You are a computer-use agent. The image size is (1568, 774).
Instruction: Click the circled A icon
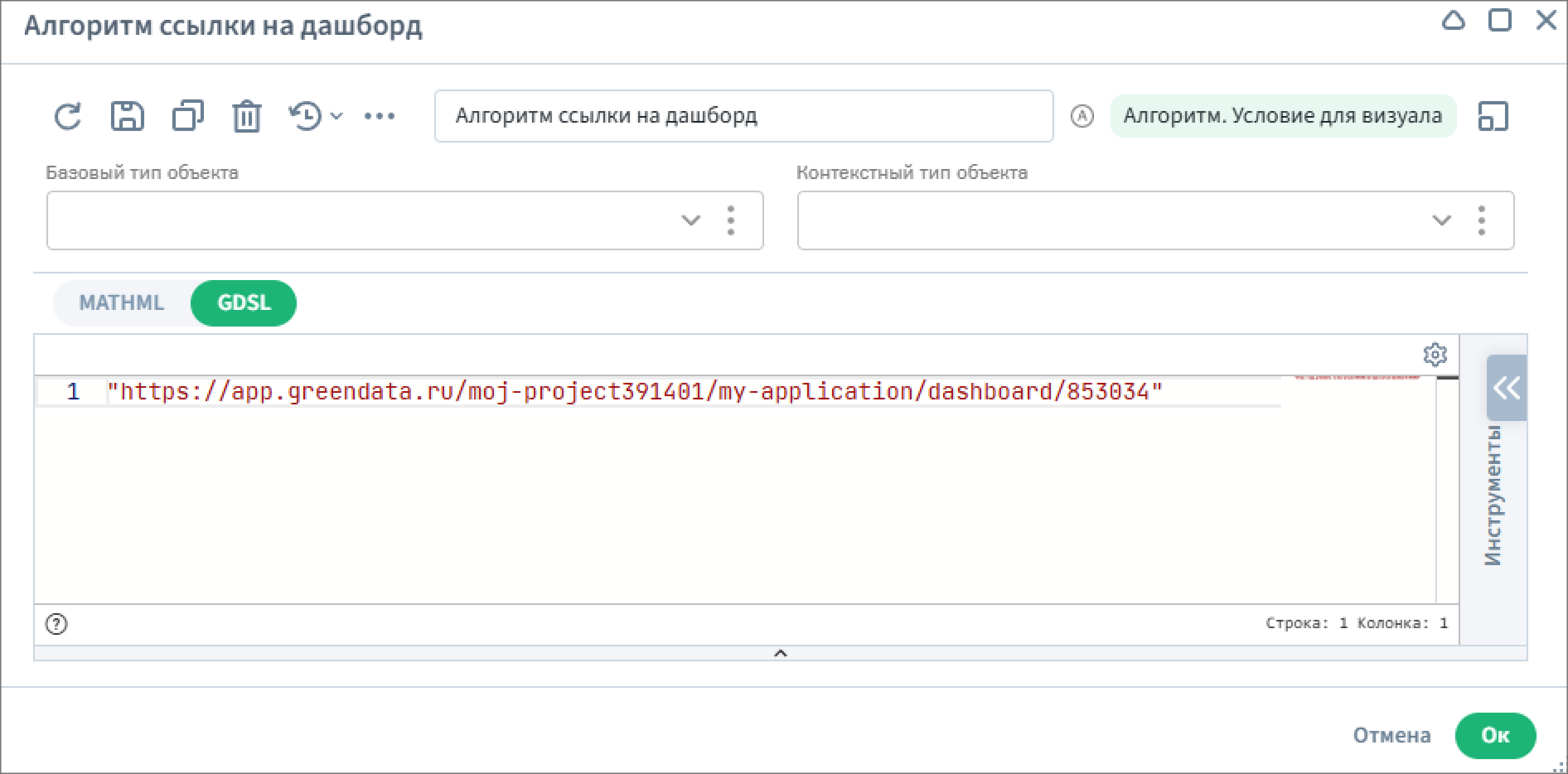1082,116
